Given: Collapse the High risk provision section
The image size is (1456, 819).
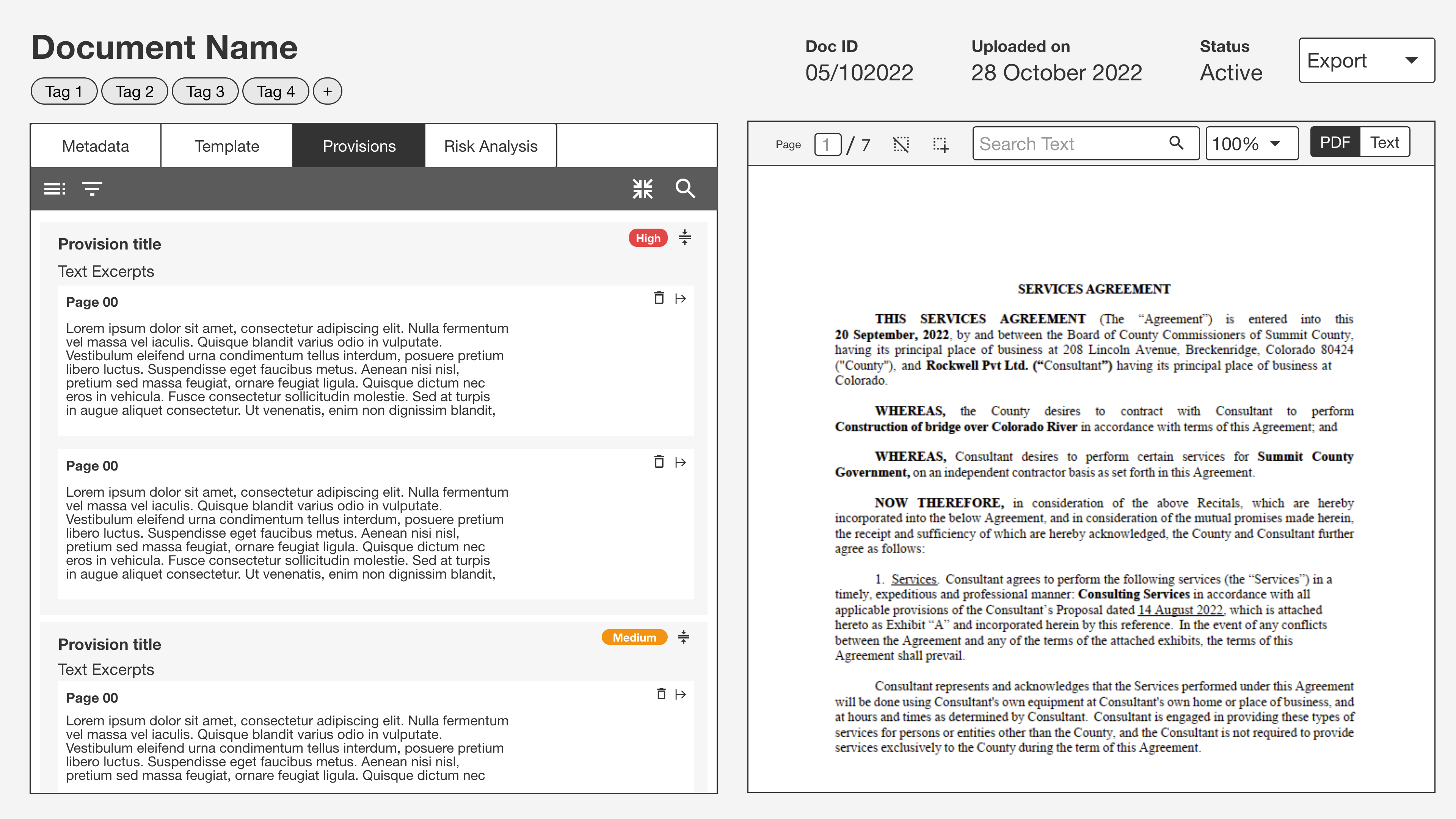Looking at the screenshot, I should pos(684,237).
